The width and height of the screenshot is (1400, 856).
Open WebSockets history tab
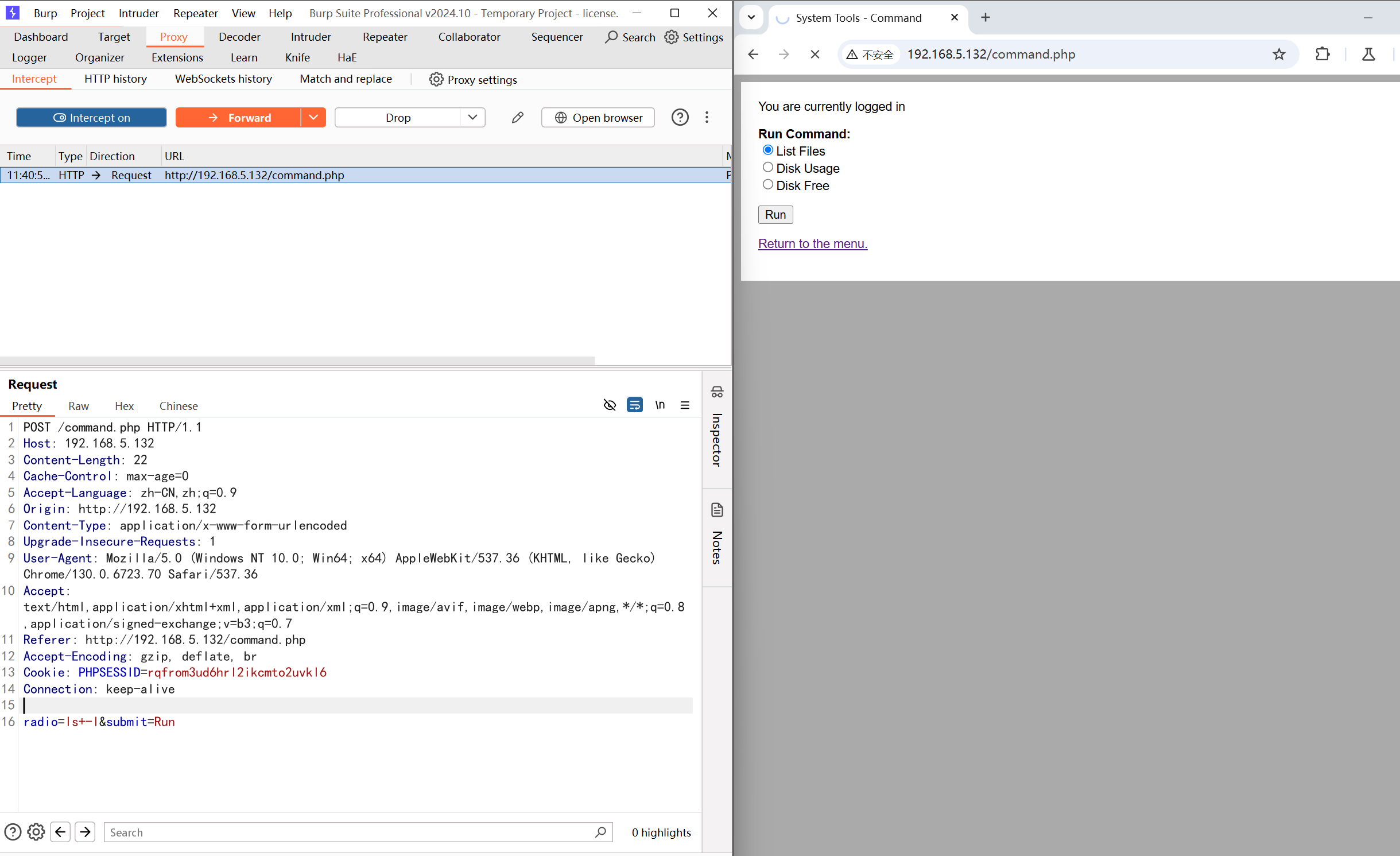(223, 79)
